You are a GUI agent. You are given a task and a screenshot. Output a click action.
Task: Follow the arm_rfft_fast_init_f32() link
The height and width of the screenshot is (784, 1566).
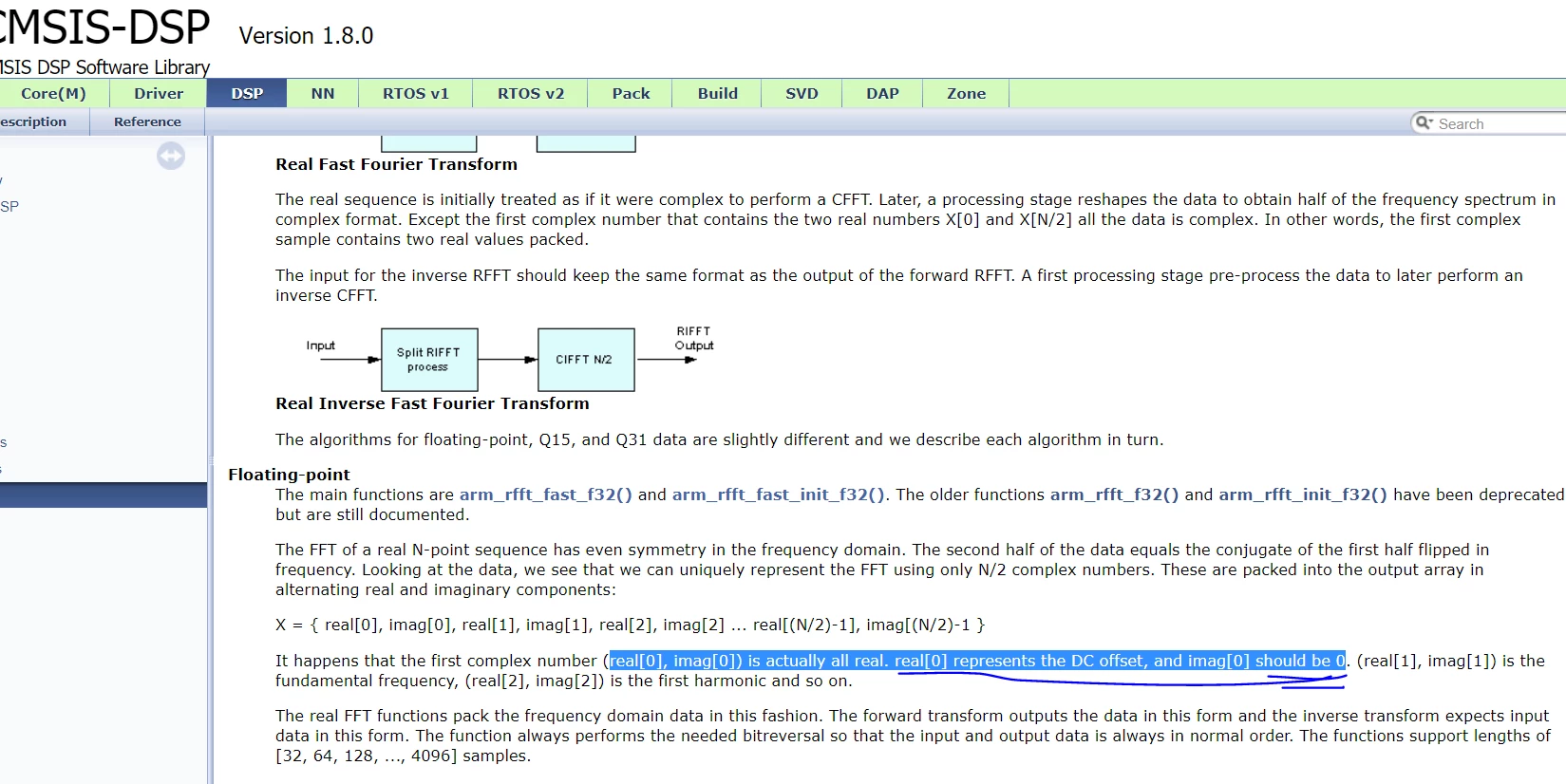coord(779,495)
